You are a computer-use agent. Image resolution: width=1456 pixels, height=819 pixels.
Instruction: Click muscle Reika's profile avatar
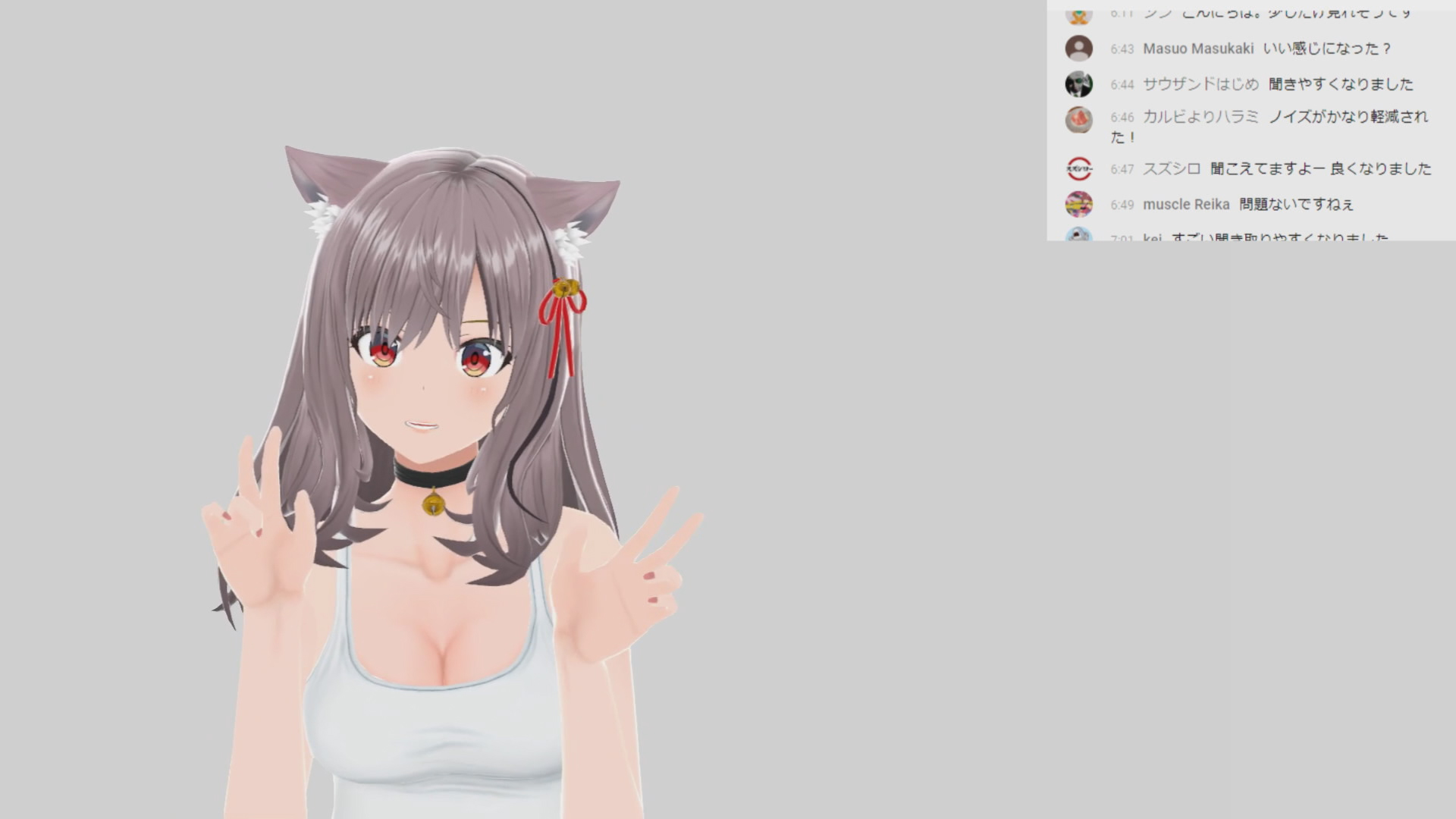coord(1079,204)
